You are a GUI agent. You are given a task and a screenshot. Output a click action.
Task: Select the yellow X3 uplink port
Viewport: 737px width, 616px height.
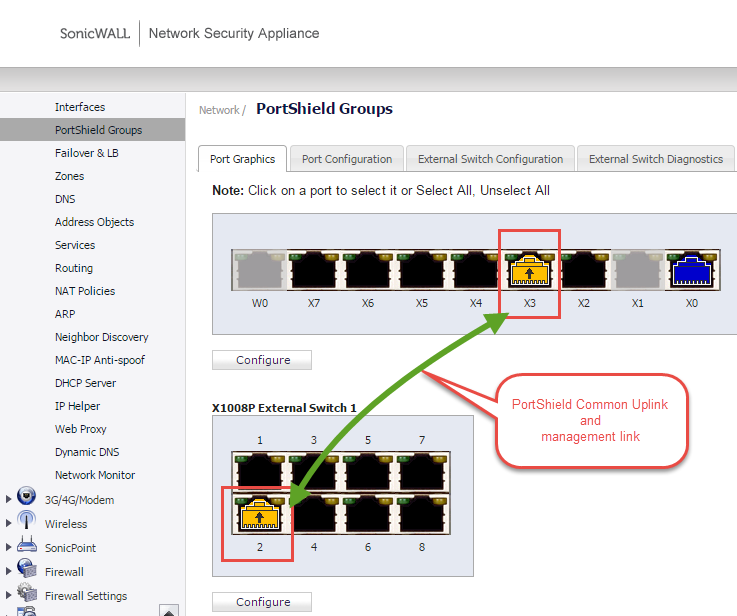530,271
